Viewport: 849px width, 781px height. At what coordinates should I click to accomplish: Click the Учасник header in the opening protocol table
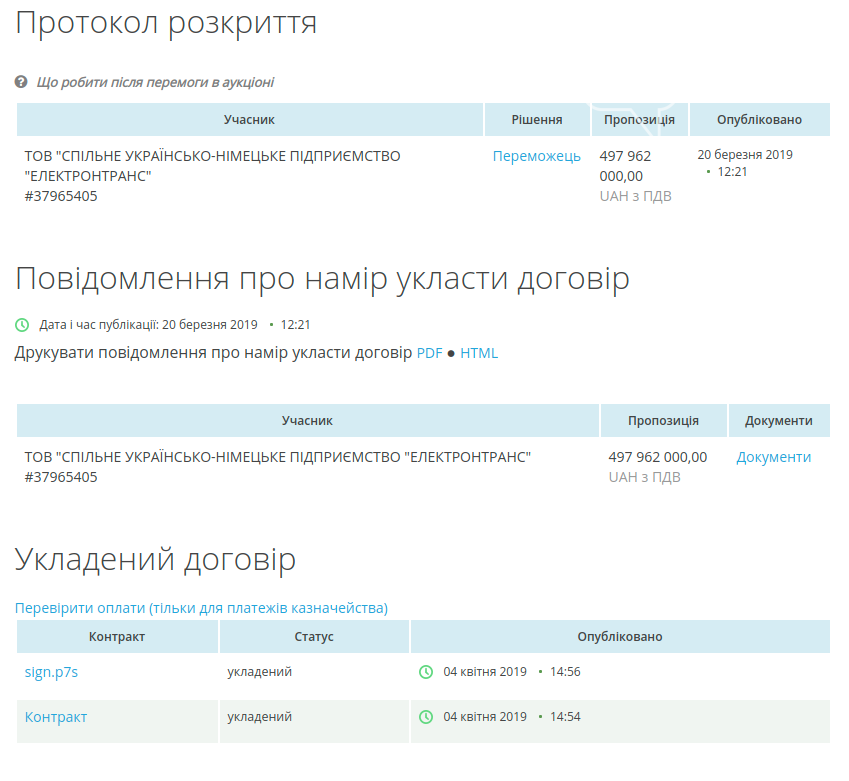[250, 120]
